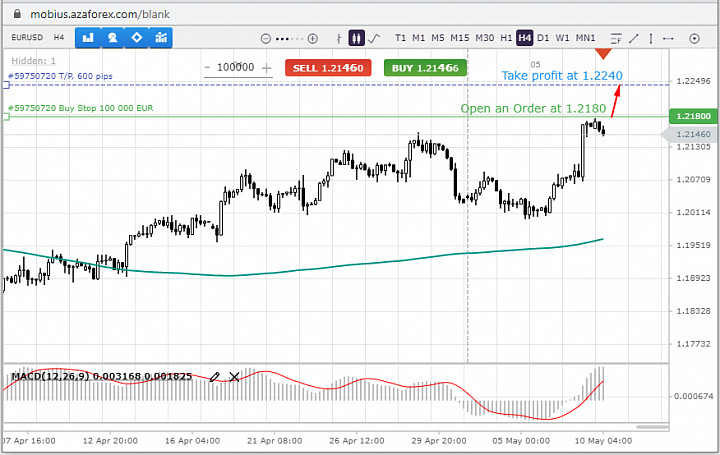Click the 12 Apr 20:00 time label
Image resolution: width=720 pixels, height=455 pixels.
pos(110,441)
